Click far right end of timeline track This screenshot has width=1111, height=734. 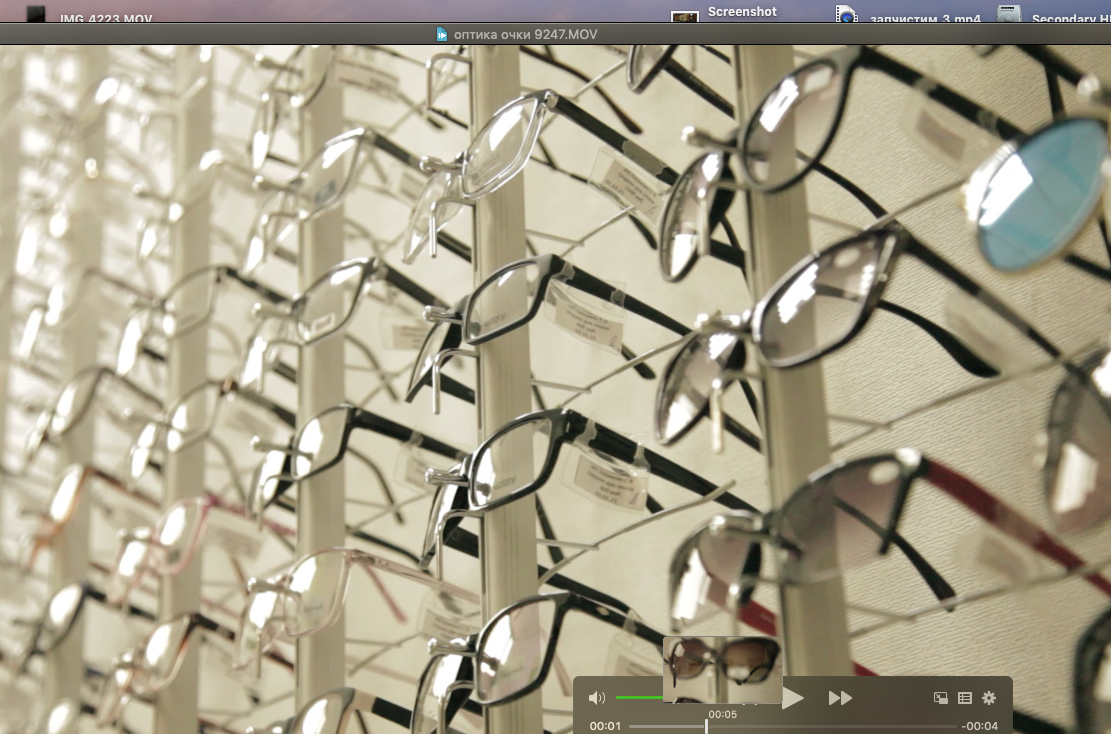pos(954,726)
